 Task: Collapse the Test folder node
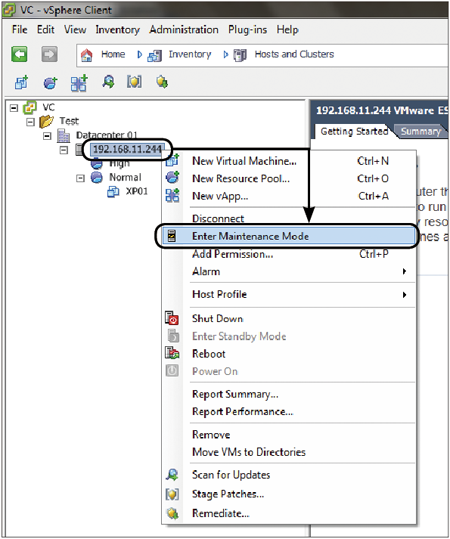[30, 122]
